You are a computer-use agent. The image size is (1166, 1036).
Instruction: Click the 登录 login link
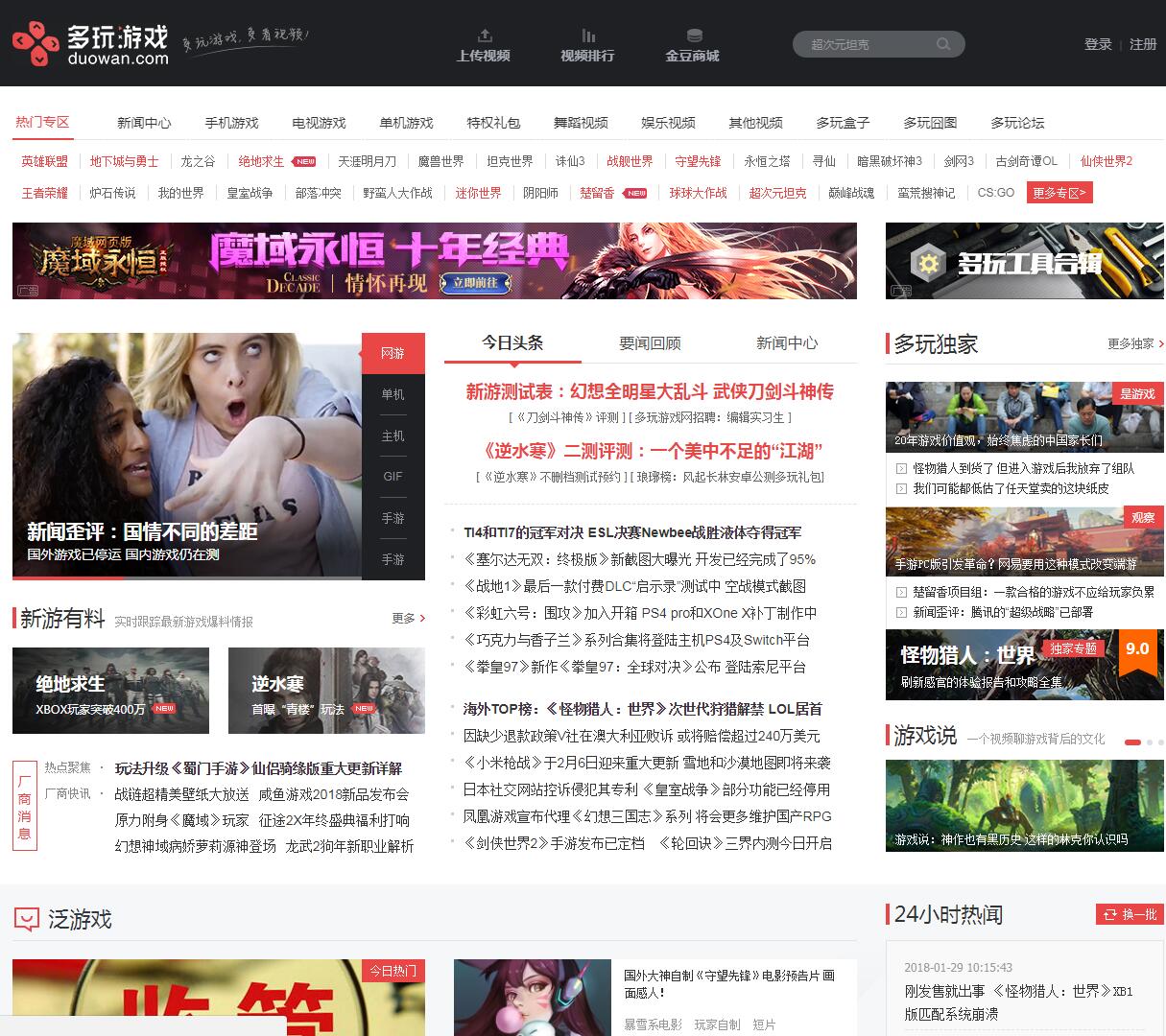[x=1098, y=44]
